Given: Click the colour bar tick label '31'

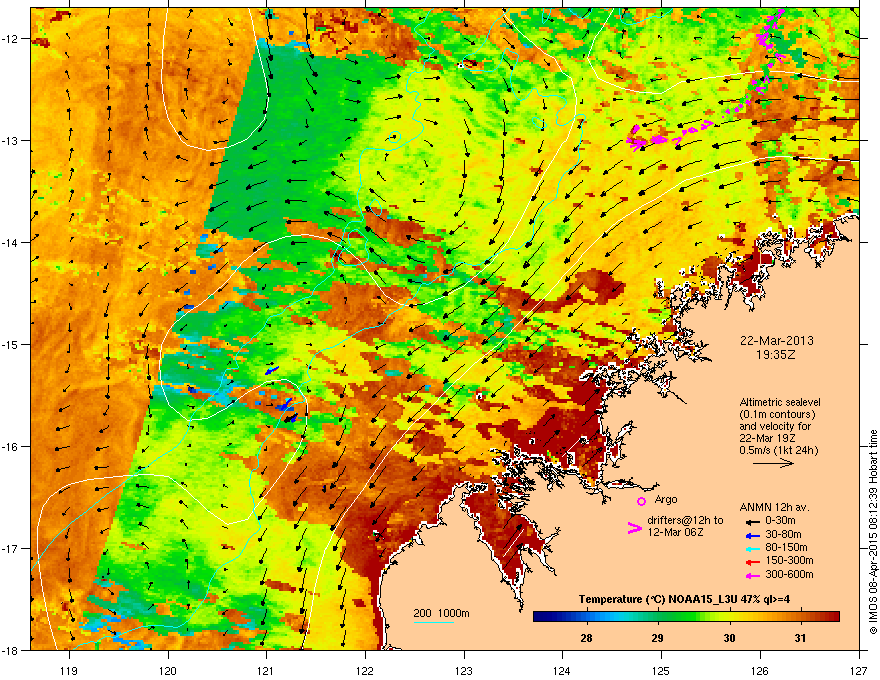Looking at the screenshot, I should [x=800, y=638].
